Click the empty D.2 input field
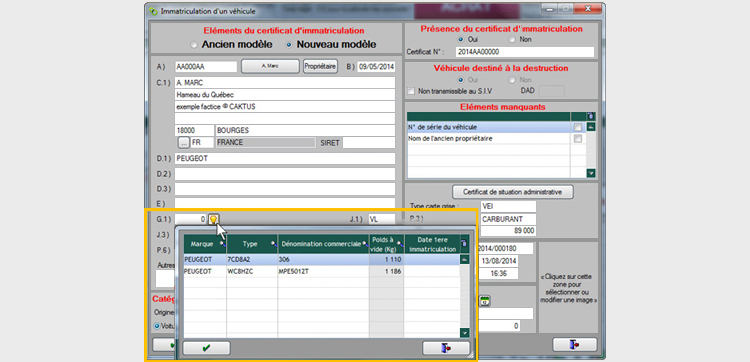 (x=285, y=174)
